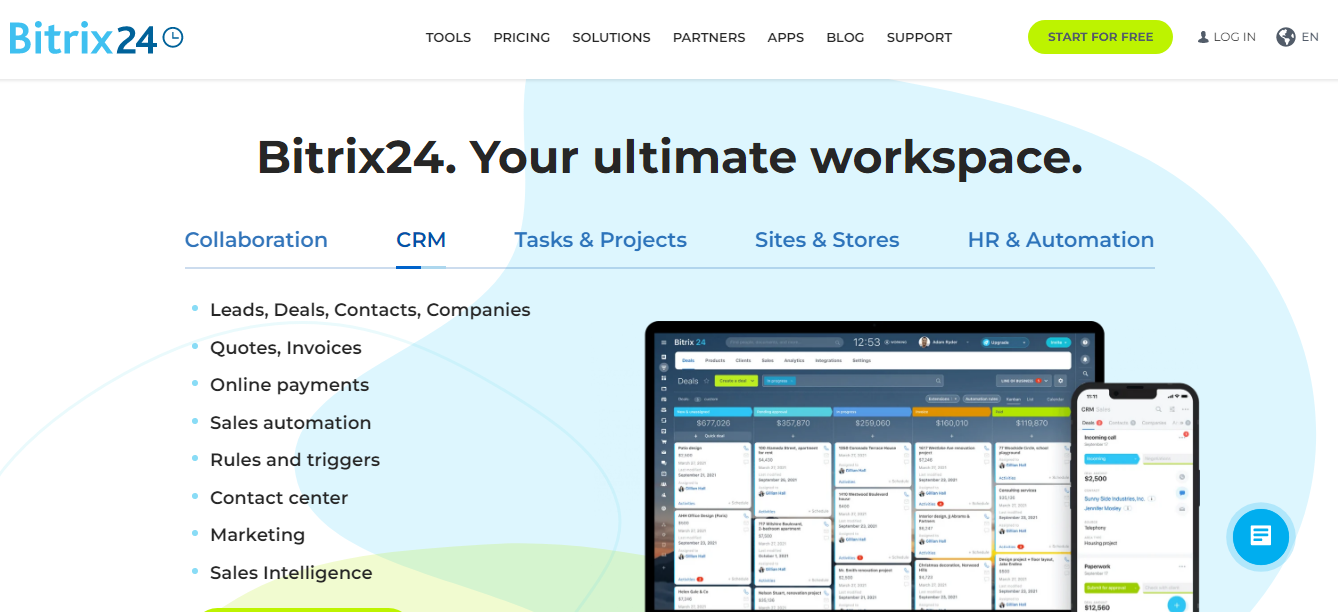This screenshot has height=612, width=1338.
Task: Click the "Your ultimate workspace" headline
Action: click(x=776, y=157)
